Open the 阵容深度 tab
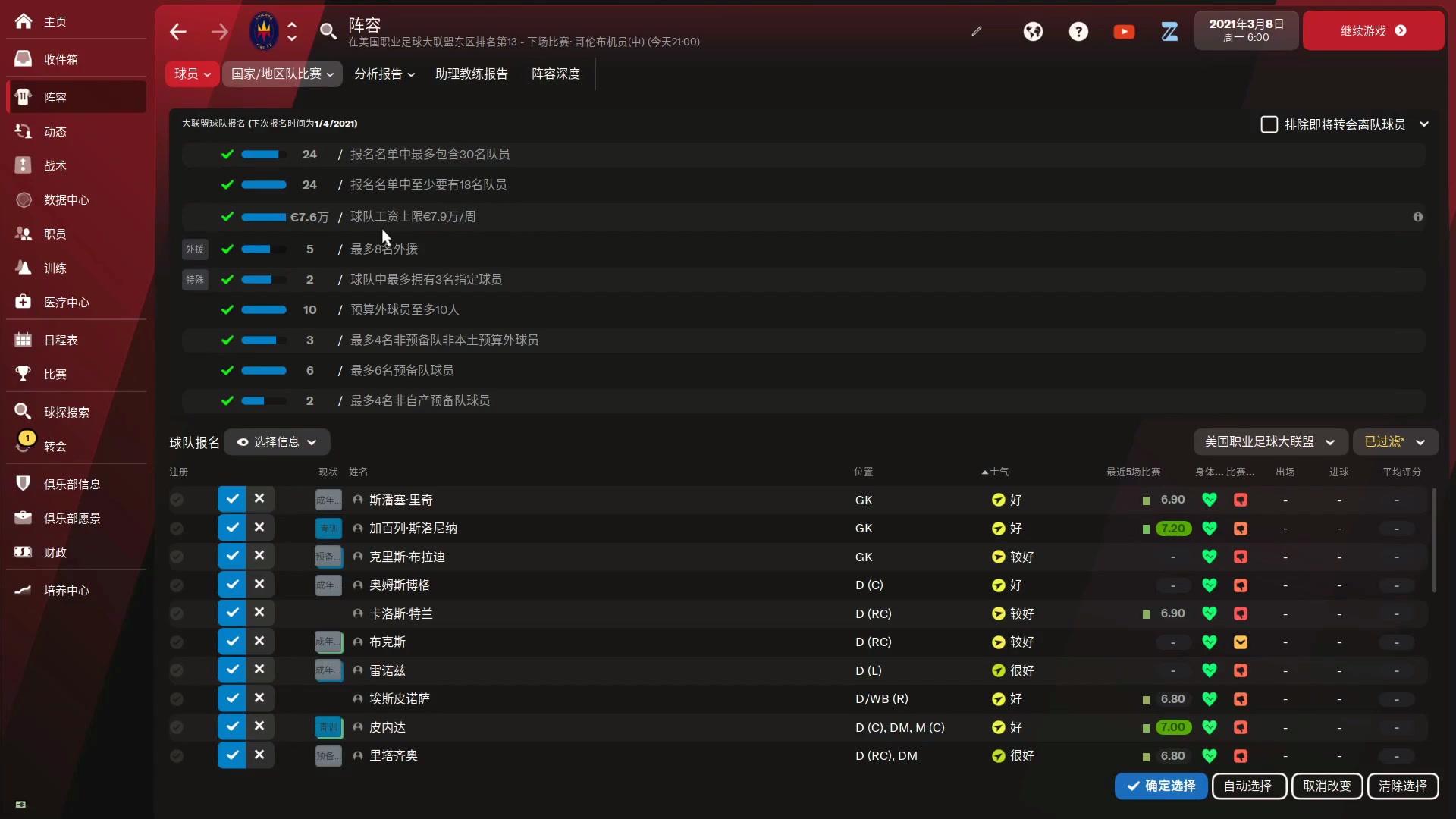The image size is (1456, 819). coord(556,74)
